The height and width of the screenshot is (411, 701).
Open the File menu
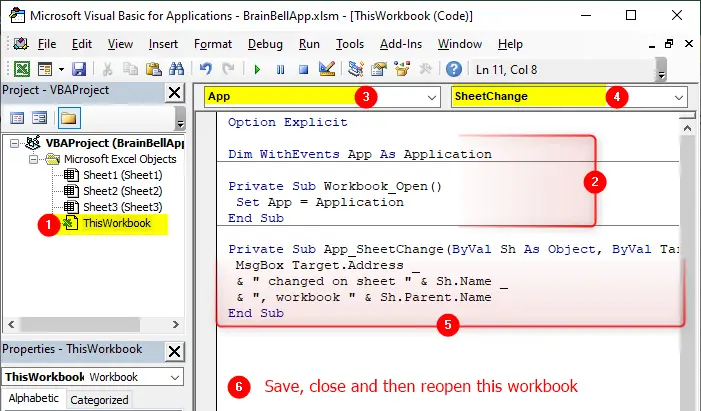click(x=47, y=44)
